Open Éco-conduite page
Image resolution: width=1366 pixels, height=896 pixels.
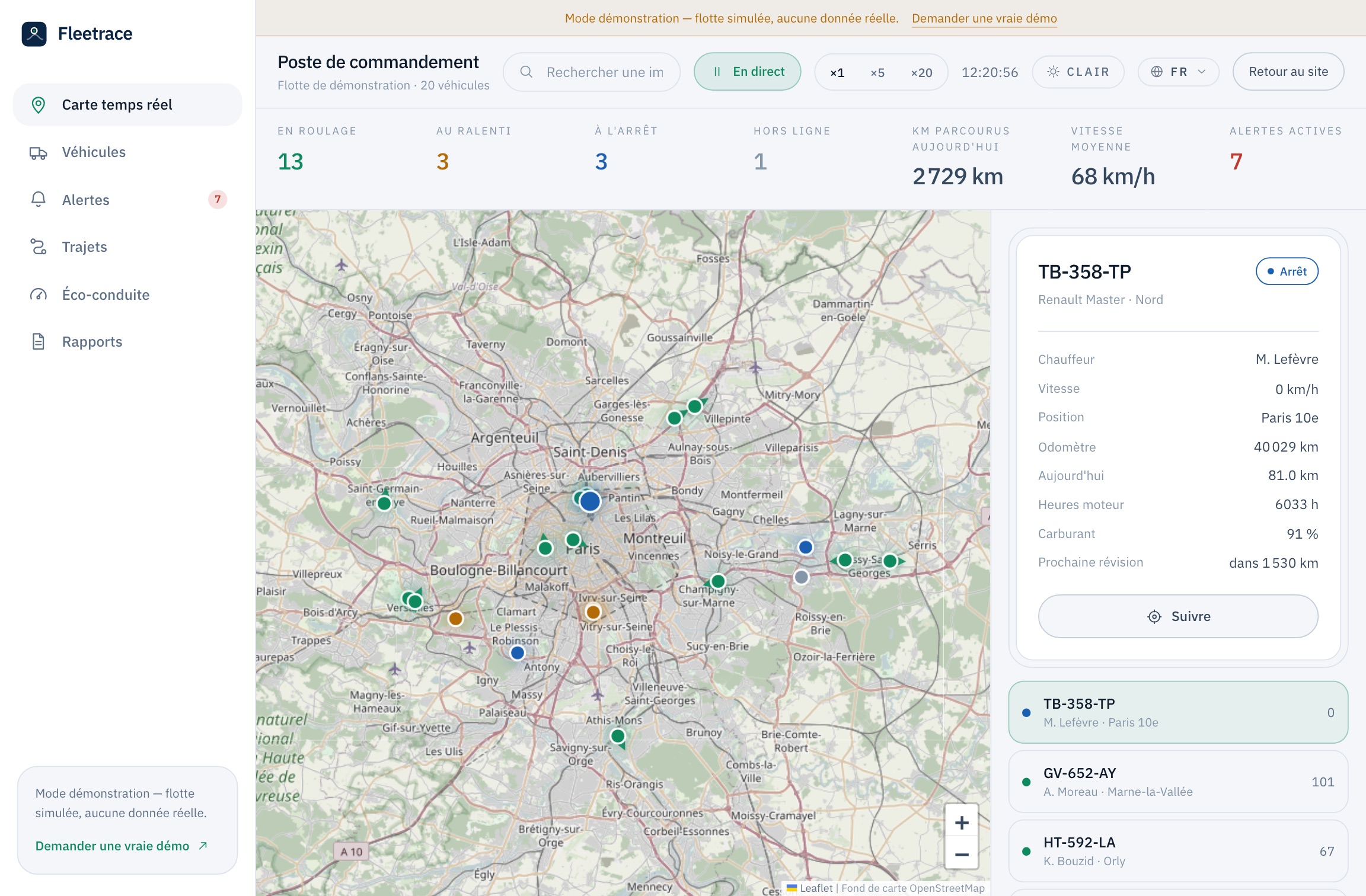(x=127, y=295)
